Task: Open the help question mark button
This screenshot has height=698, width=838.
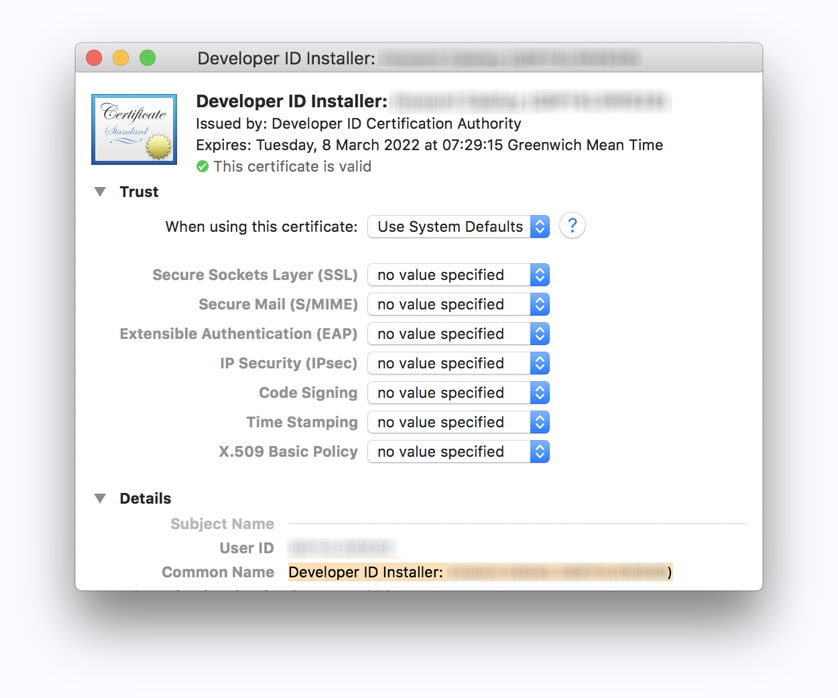Action: [x=571, y=226]
